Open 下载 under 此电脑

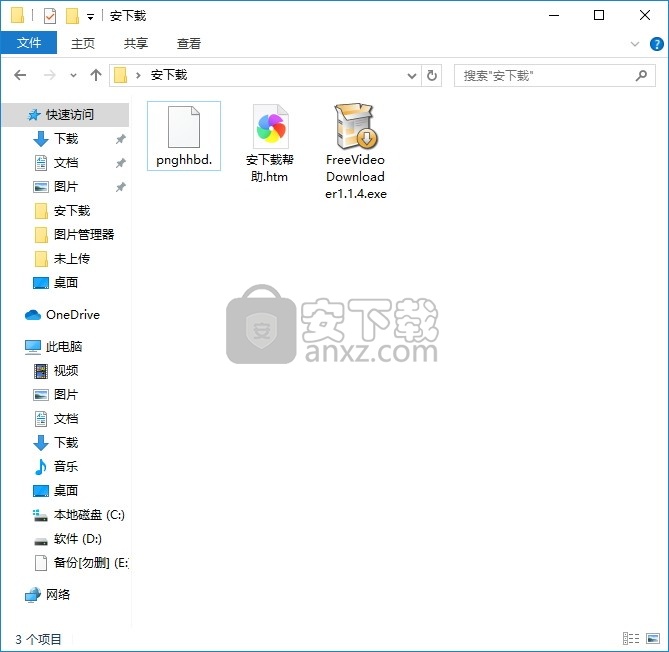click(x=66, y=442)
